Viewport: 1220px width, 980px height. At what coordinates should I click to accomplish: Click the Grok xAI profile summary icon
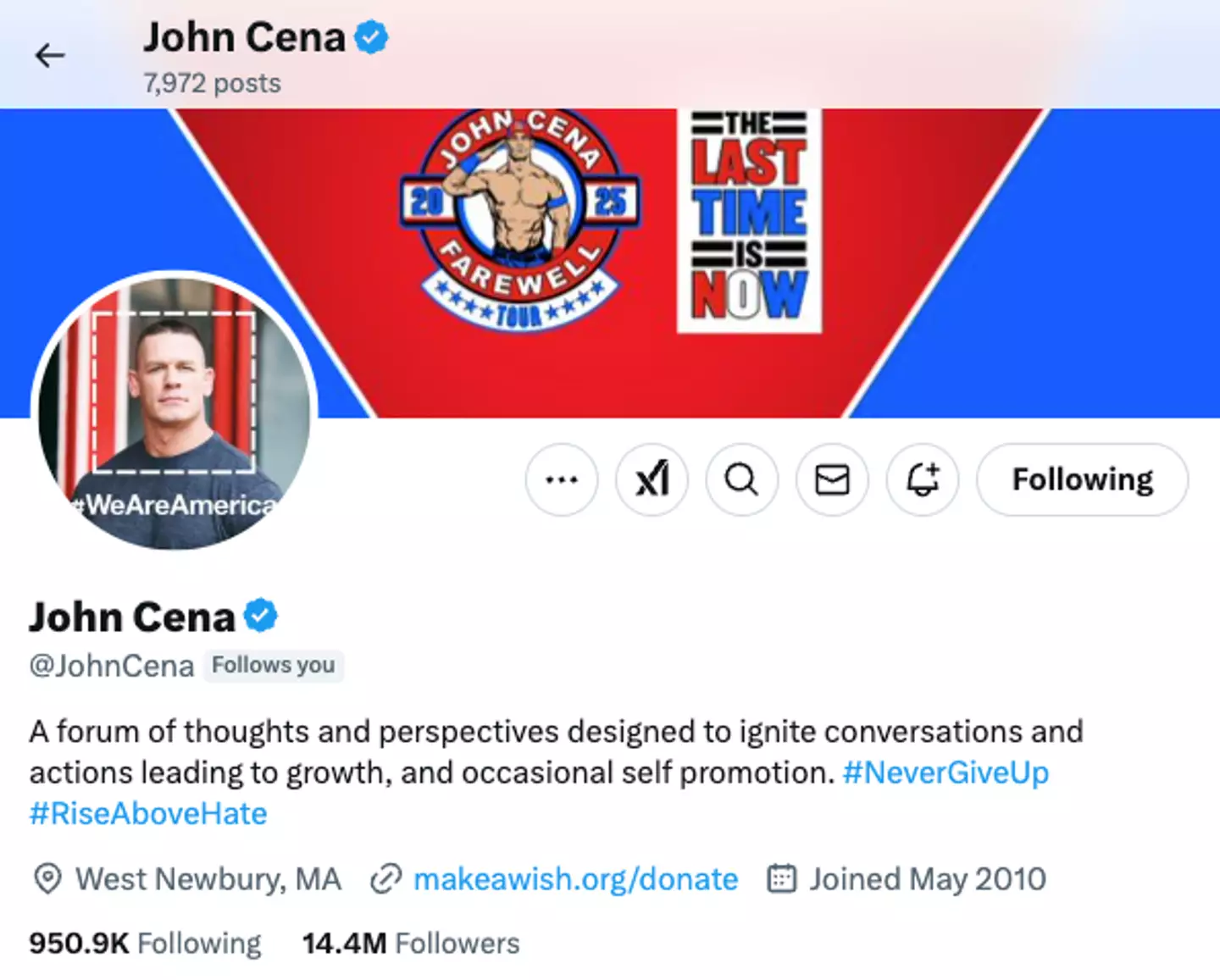tap(652, 480)
